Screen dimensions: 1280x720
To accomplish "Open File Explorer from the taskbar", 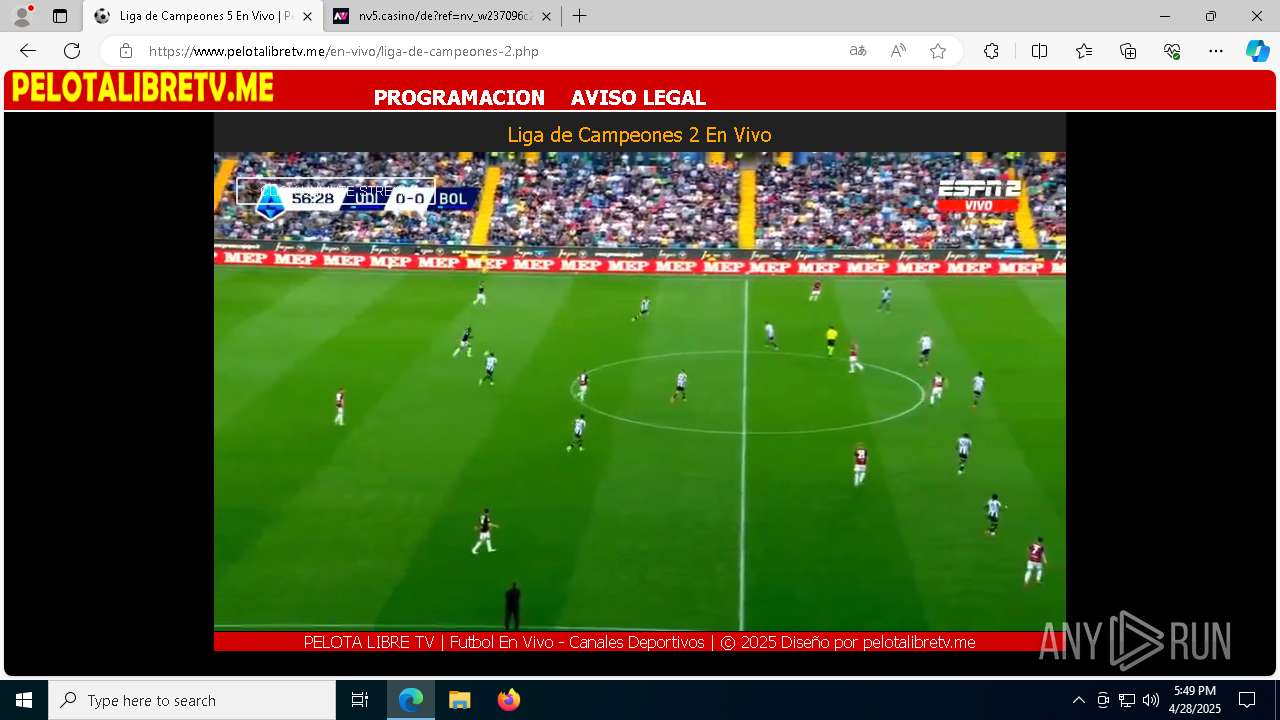I will point(459,700).
